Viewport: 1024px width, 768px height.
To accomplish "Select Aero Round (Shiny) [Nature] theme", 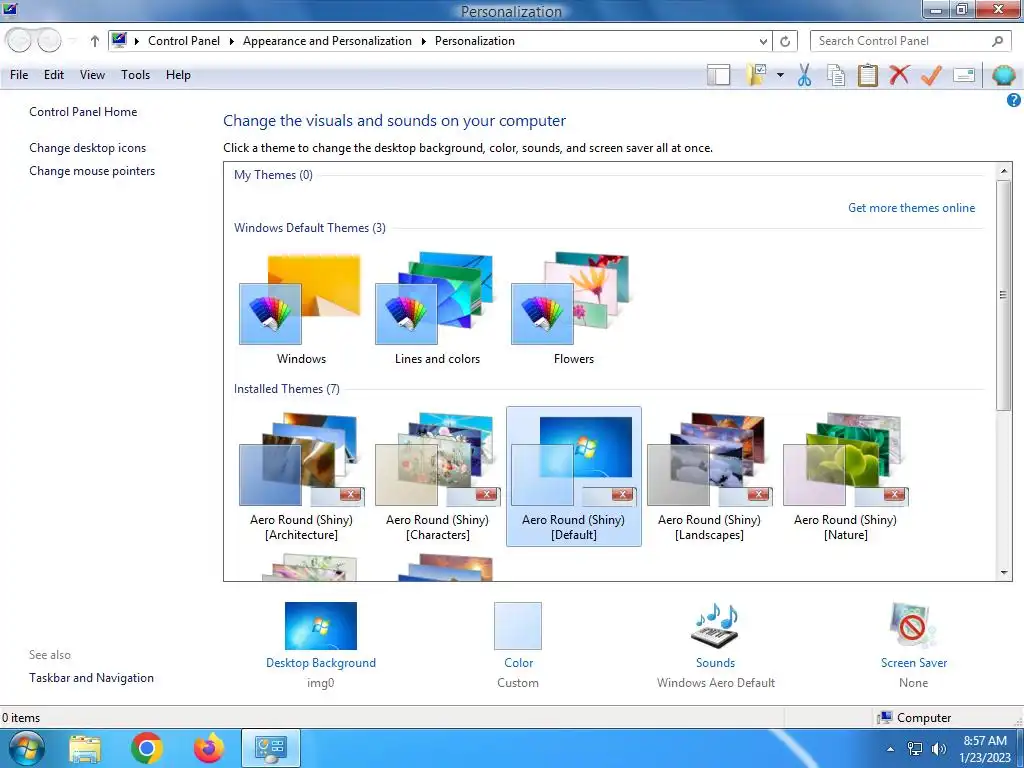I will coord(845,477).
